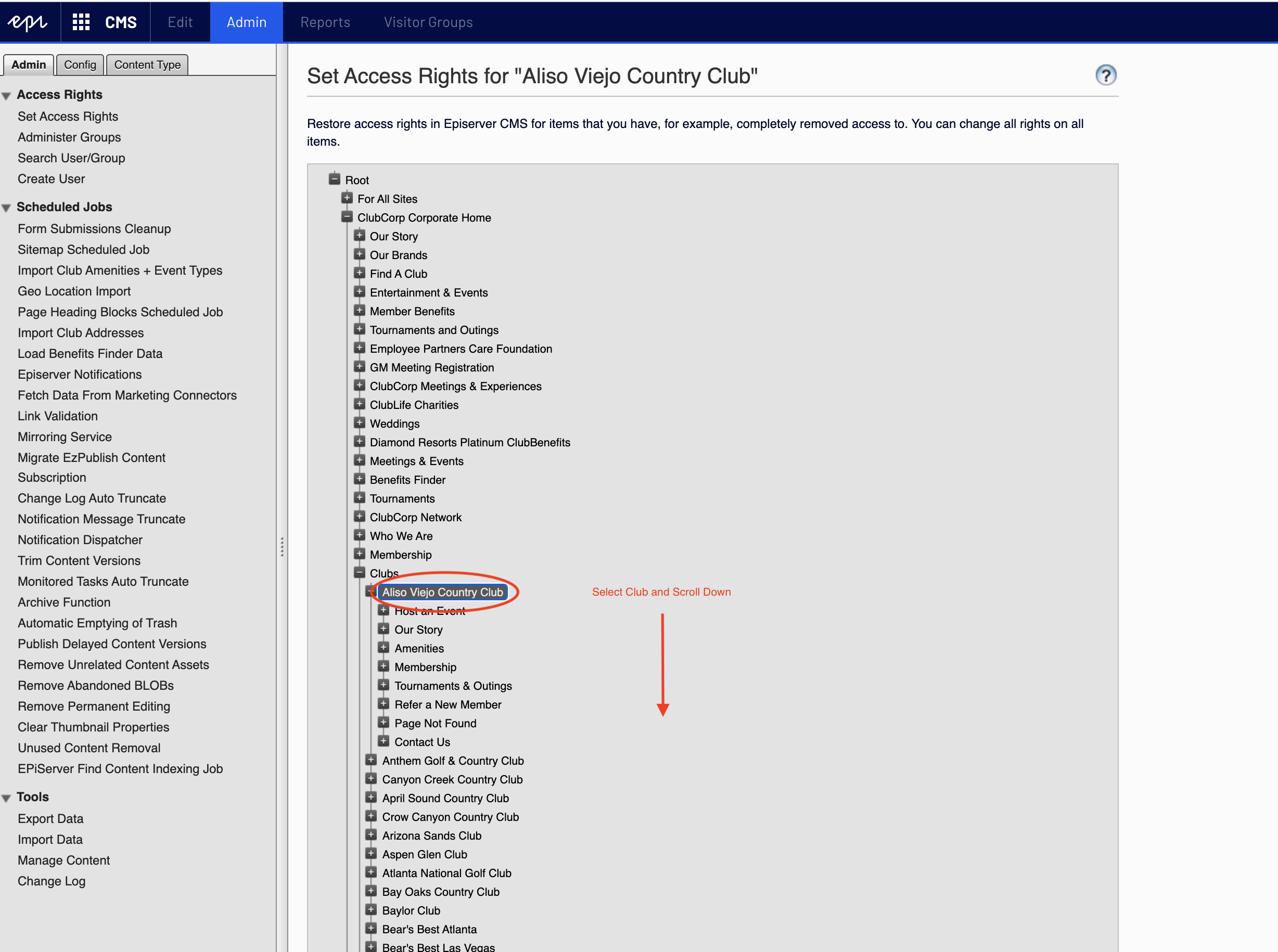
Task: Click the Episerver logo icon
Action: [x=27, y=22]
